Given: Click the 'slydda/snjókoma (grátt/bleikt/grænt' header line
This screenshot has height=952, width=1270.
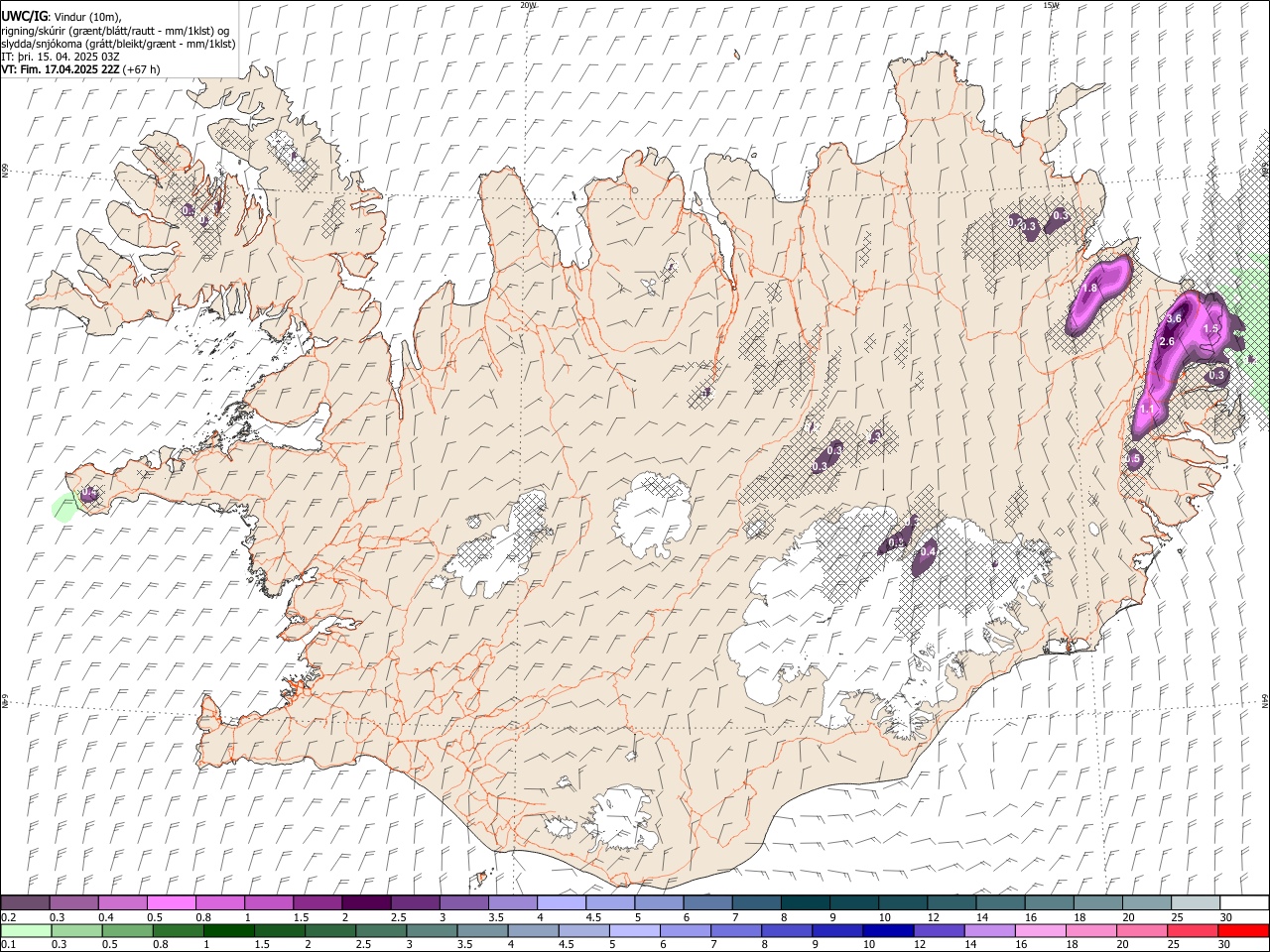Looking at the screenshot, I should tap(118, 44).
